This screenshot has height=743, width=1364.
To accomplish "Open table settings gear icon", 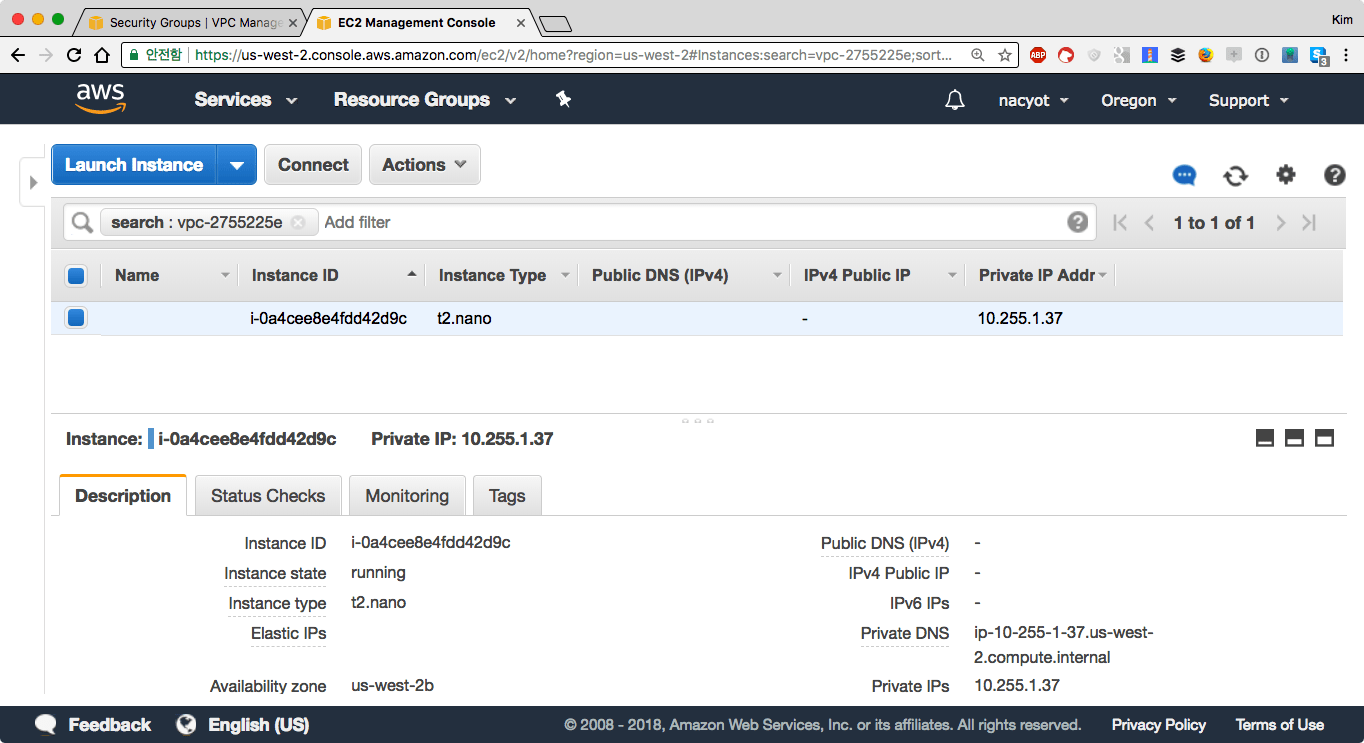I will click(1285, 175).
